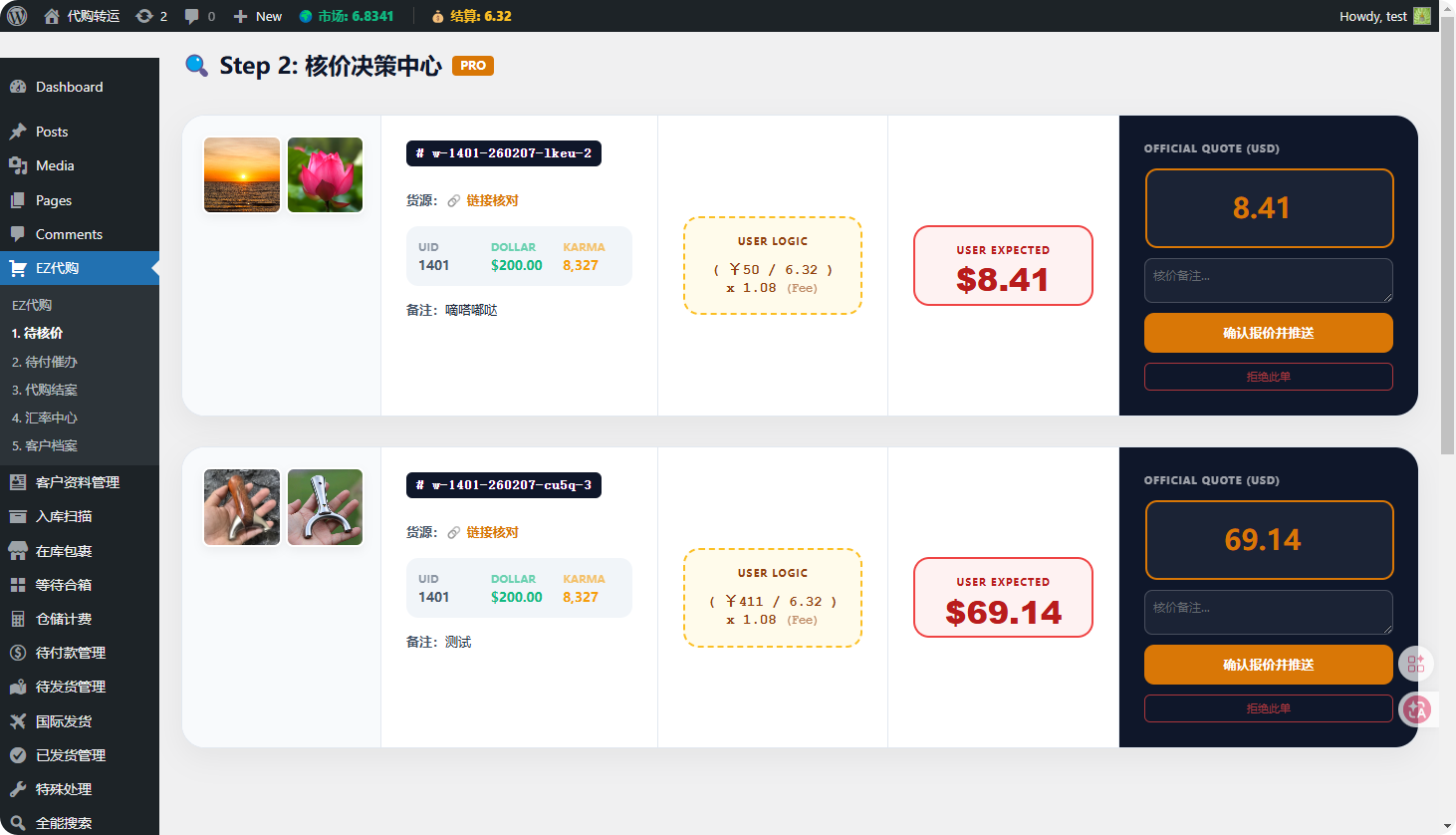Select 2. 待付催办 submenu item

coord(44,362)
